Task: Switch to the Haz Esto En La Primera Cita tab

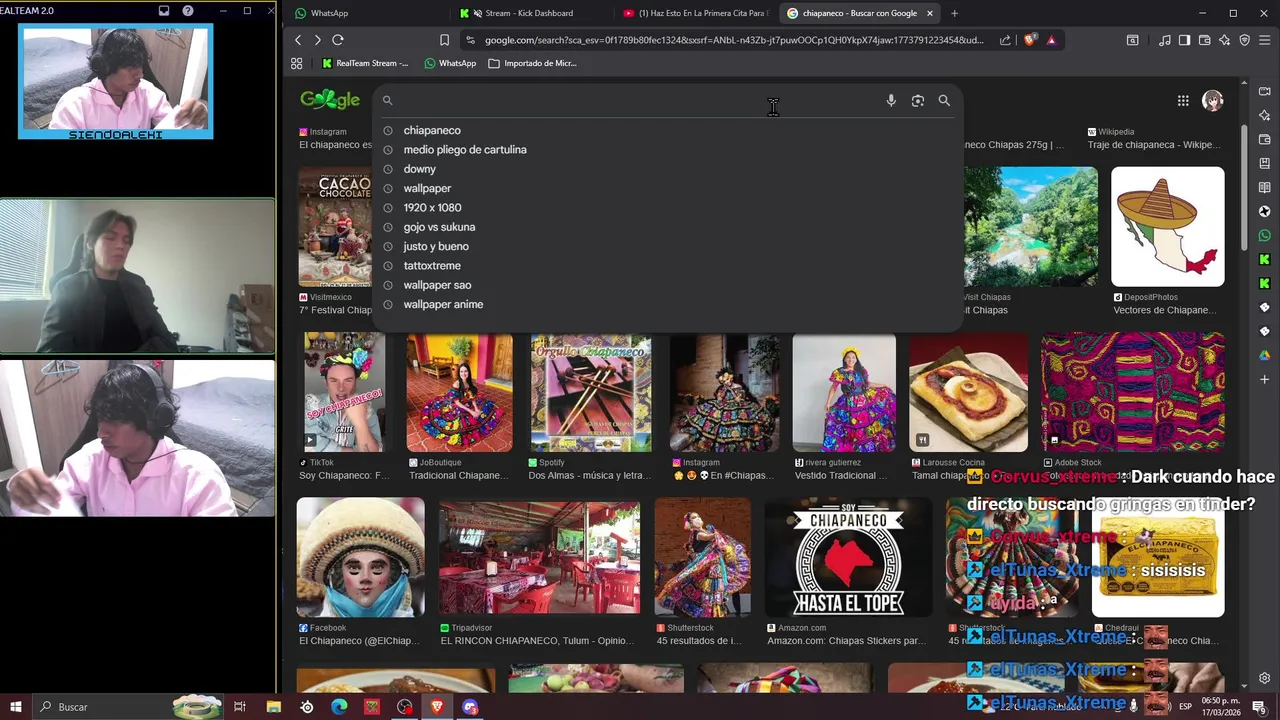Action: coord(695,13)
